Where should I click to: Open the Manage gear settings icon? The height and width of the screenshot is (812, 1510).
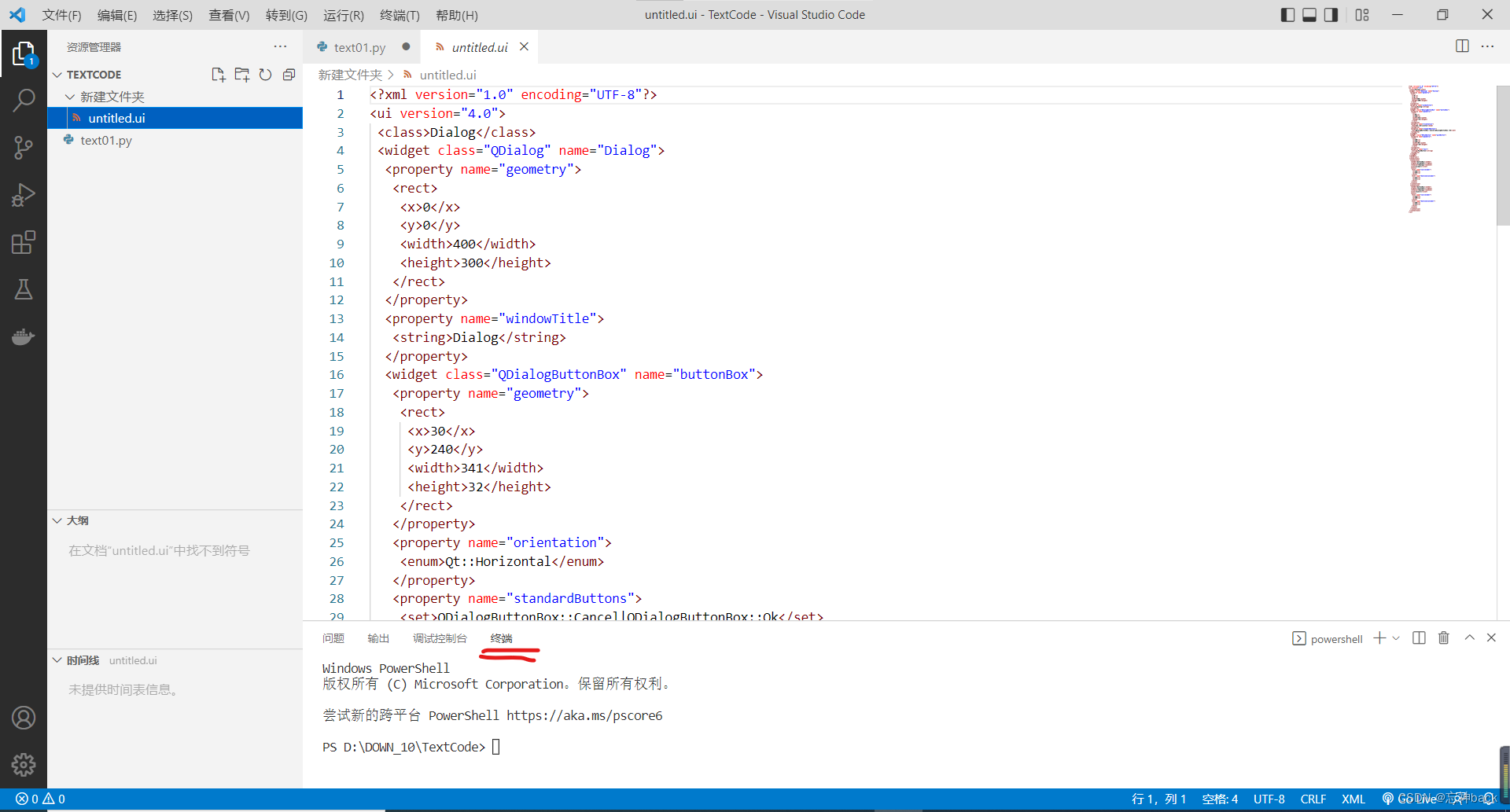[x=24, y=764]
